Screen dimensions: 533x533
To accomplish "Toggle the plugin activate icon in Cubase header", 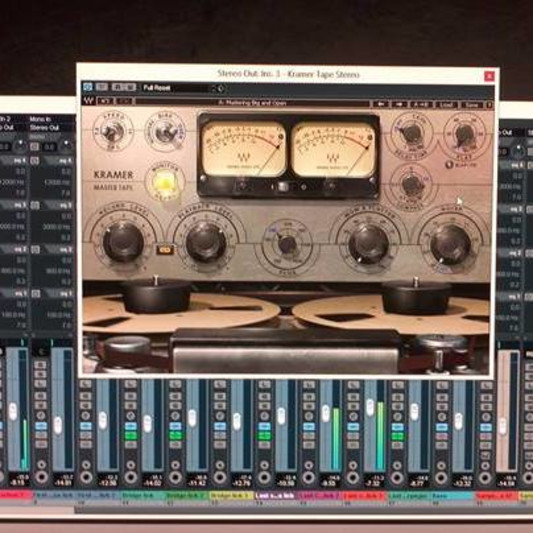I will [x=88, y=87].
